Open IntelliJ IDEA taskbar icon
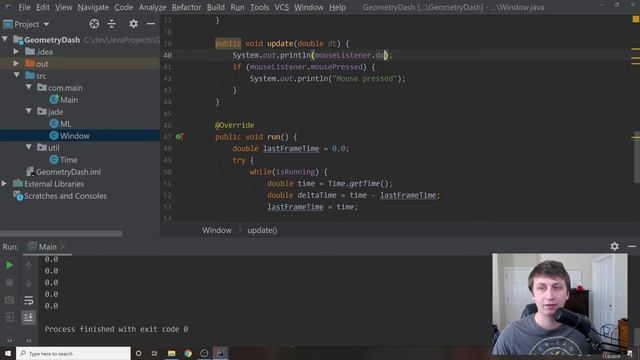The width and height of the screenshot is (640, 360). tap(220, 353)
